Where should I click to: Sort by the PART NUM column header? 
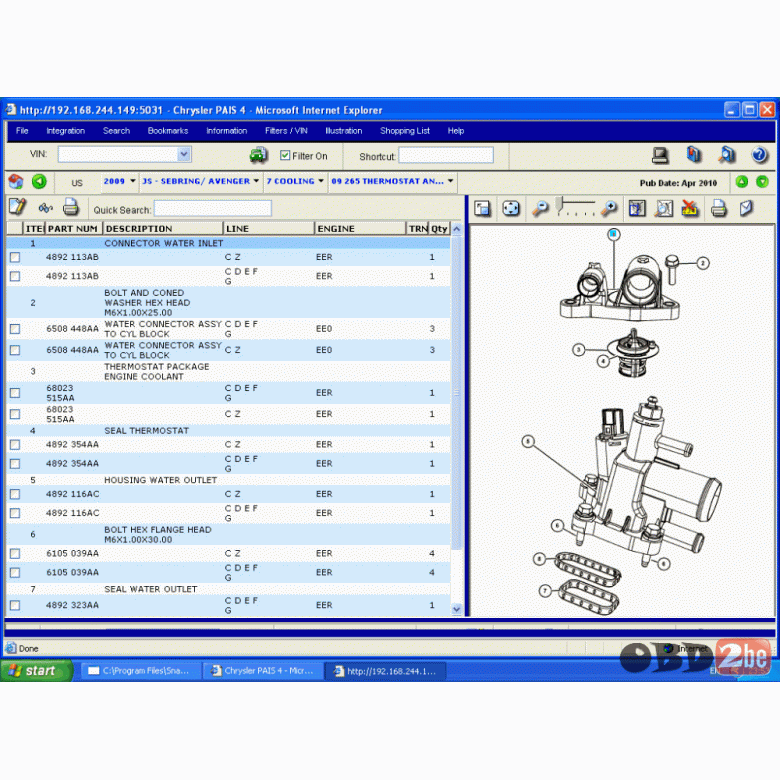(x=74, y=228)
